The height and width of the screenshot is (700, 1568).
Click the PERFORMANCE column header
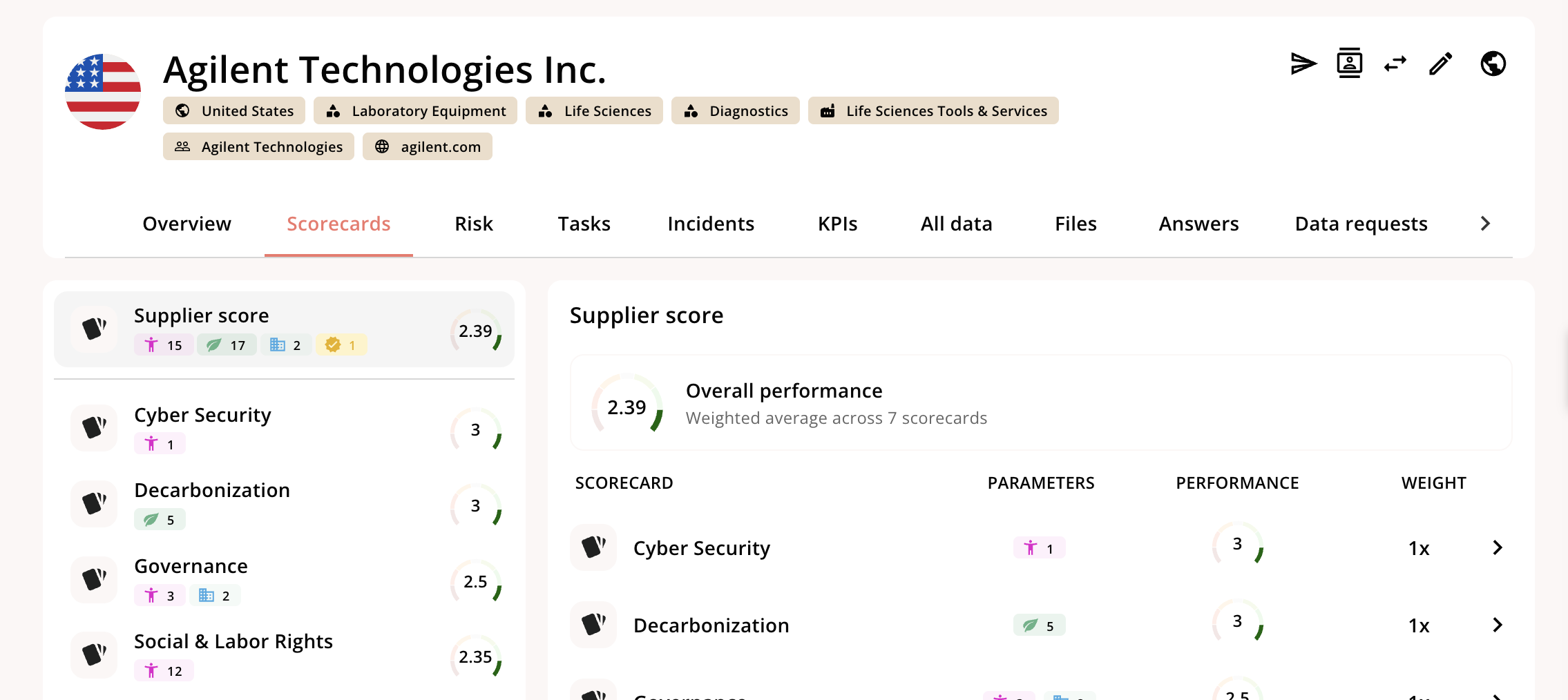[1237, 483]
